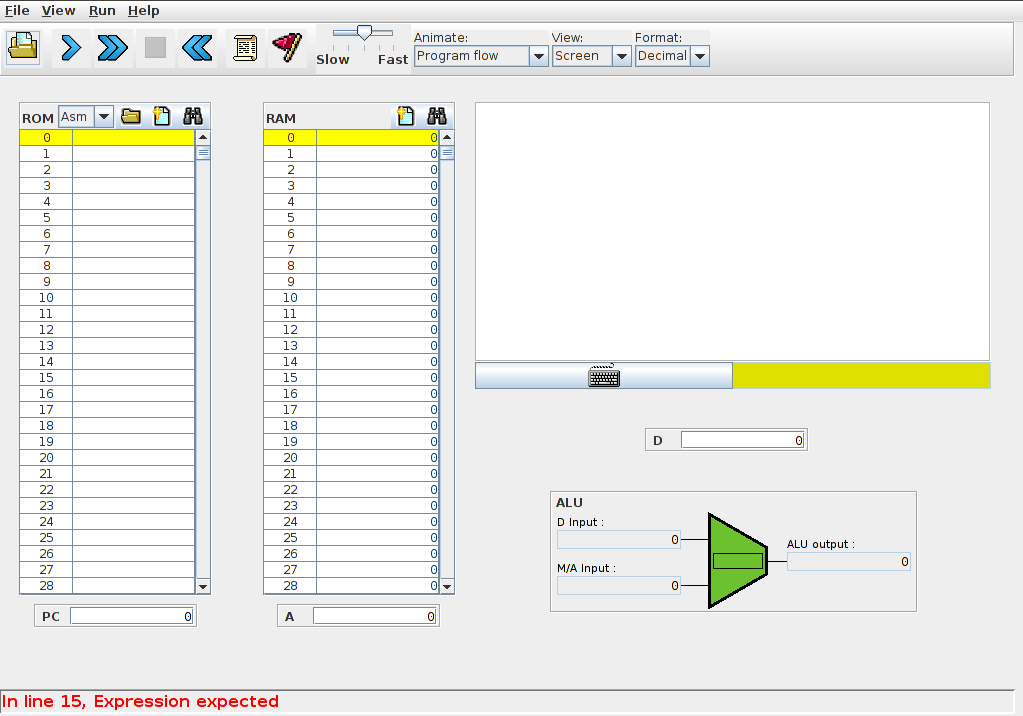Clear the RAM with the sheet icon
Viewport: 1023px width, 716px height.
(x=405, y=117)
